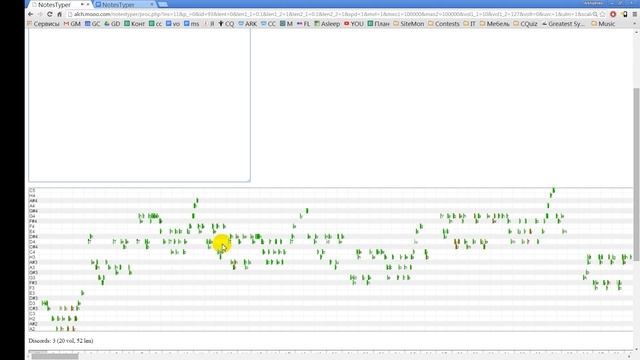Click the A#2 piano-roll row label
Image resolution: width=640 pixels, height=360 pixels.
33,324
